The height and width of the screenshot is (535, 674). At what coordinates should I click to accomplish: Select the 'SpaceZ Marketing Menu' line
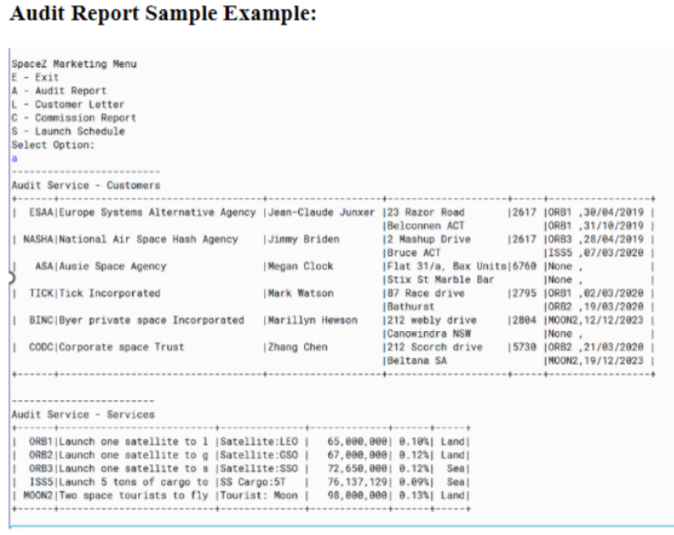coord(74,64)
